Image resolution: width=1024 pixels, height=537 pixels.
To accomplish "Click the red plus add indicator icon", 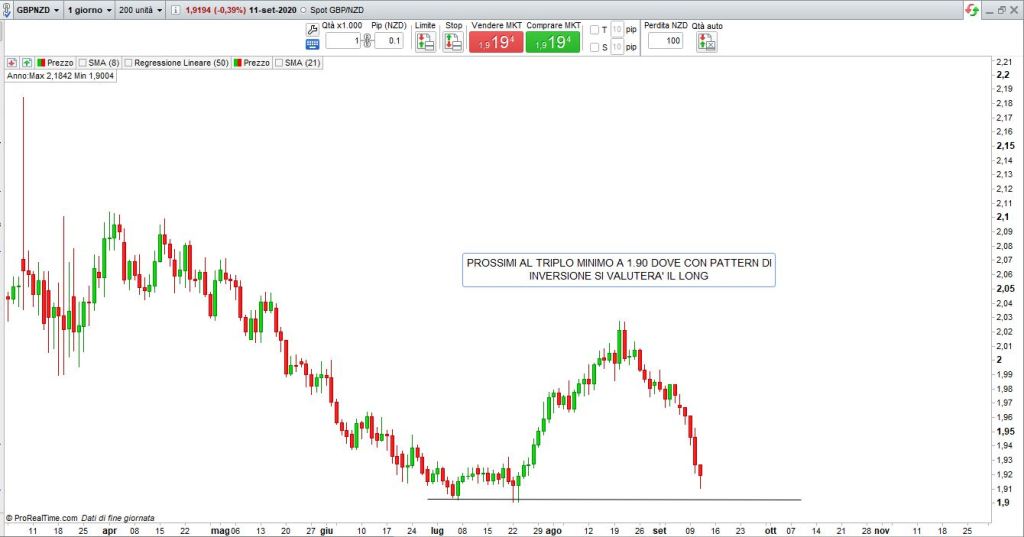I will click(x=12, y=62).
